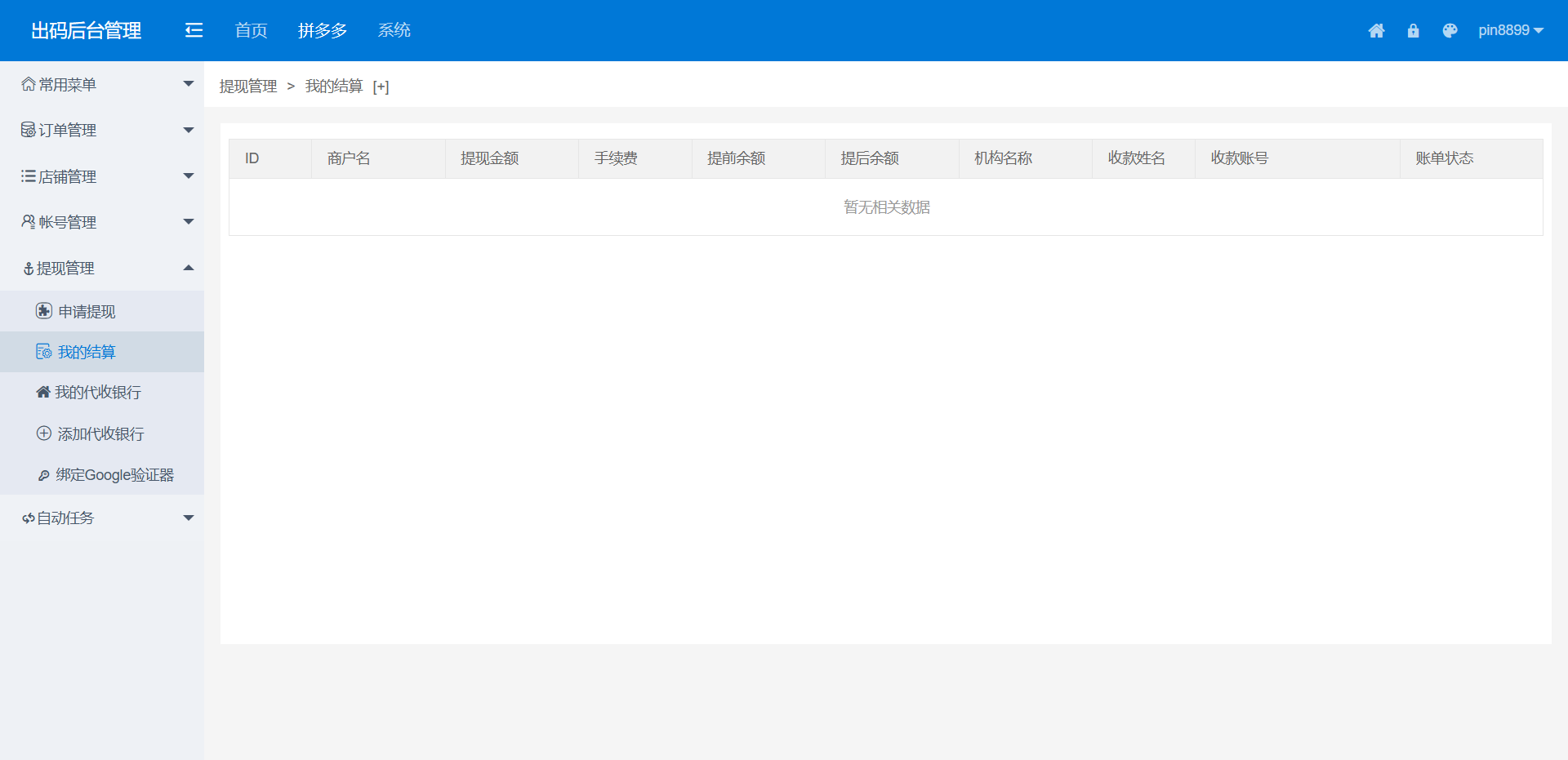
Task: Open the pin8899 user dropdown
Action: (1510, 30)
